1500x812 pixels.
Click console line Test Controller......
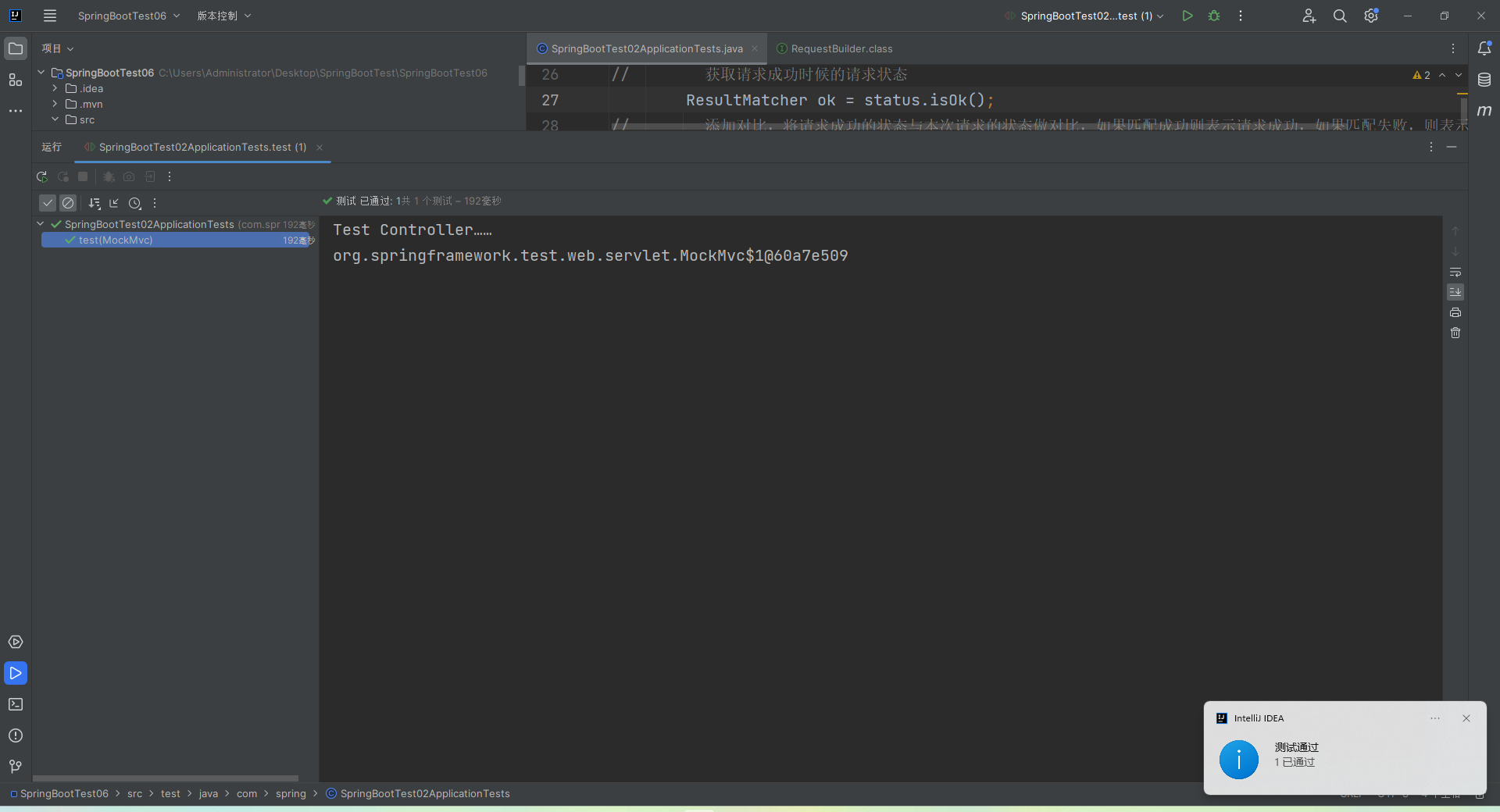click(412, 230)
